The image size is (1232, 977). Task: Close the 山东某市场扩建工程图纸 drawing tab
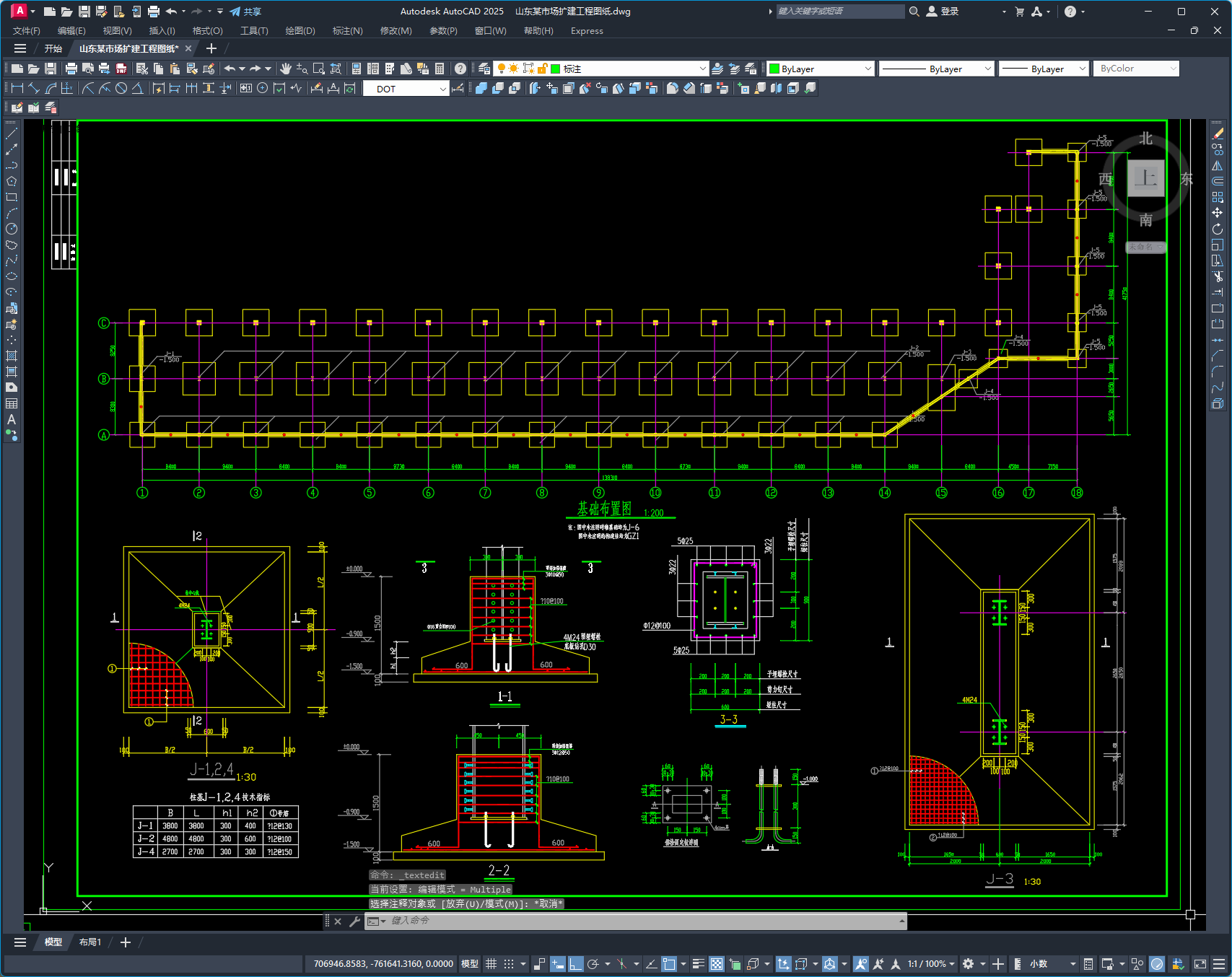tap(188, 48)
